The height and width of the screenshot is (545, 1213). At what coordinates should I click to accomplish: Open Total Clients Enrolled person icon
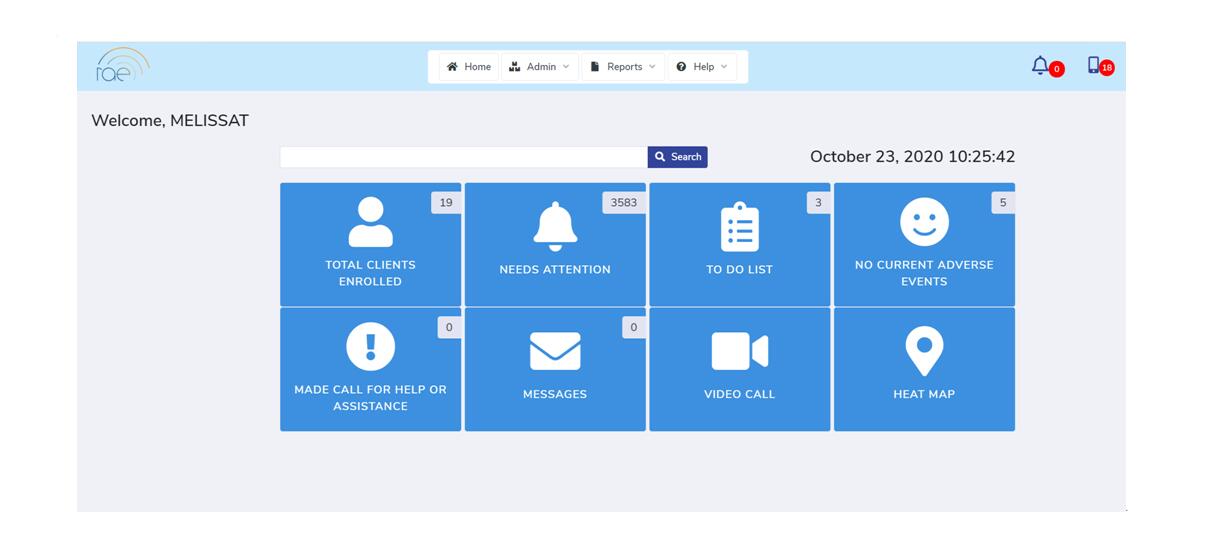pos(370,222)
